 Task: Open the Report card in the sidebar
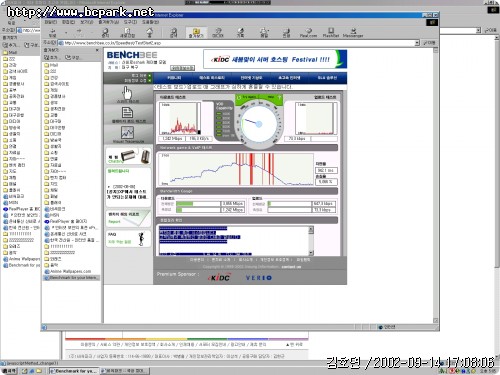point(128,218)
